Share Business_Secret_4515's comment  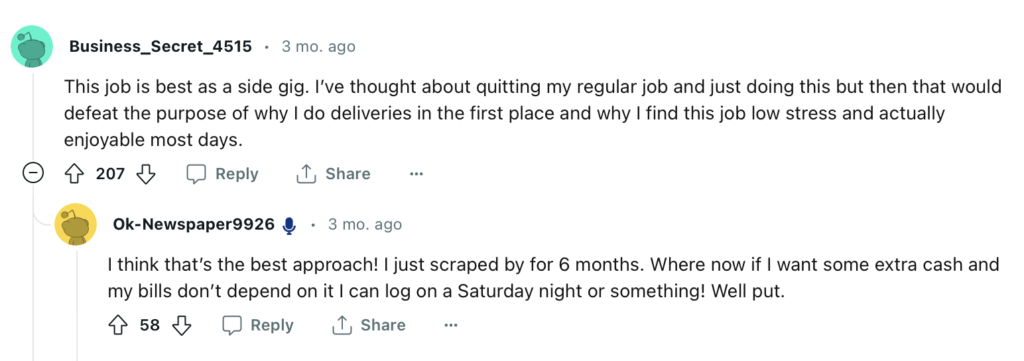click(334, 174)
